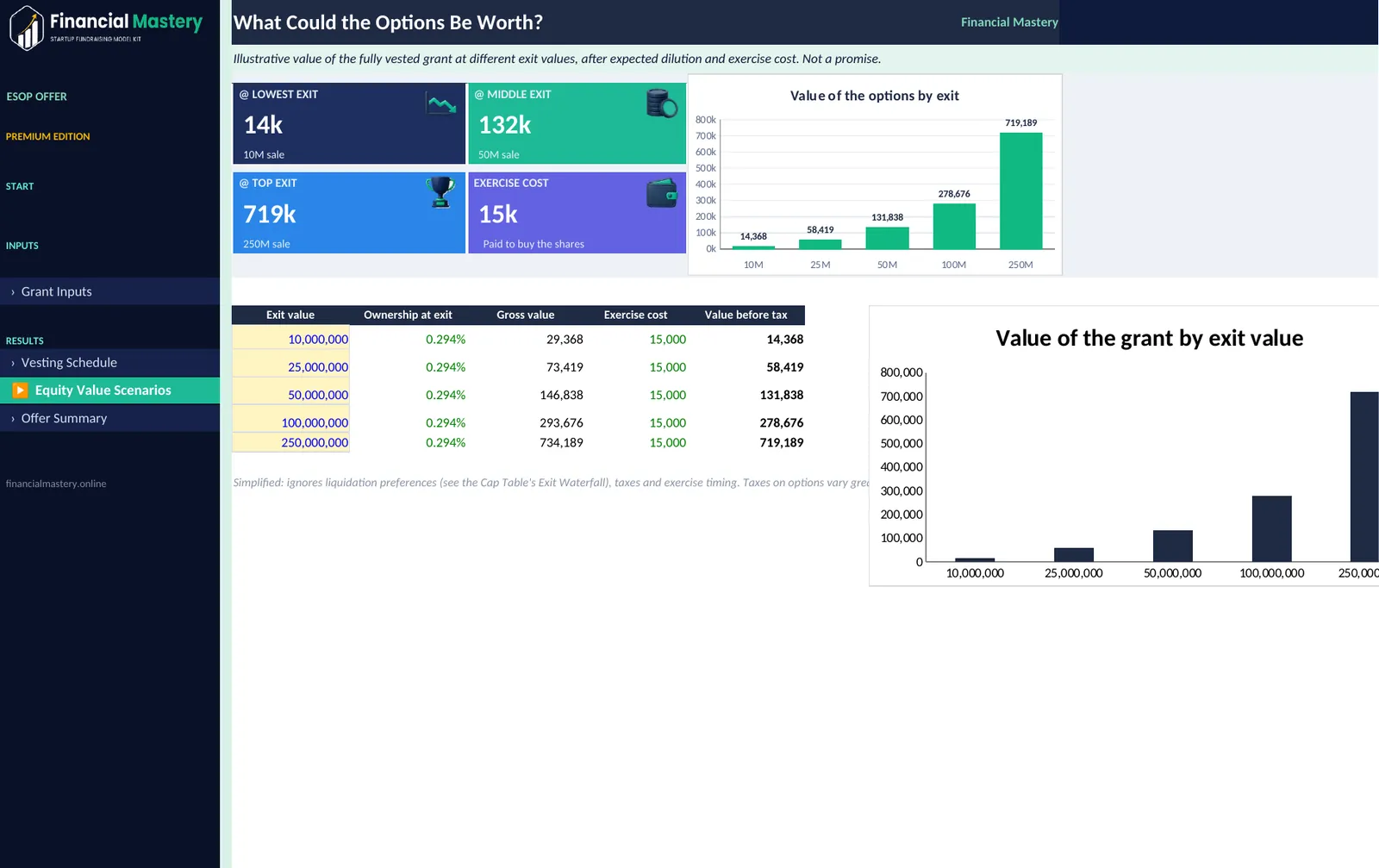Image resolution: width=1379 pixels, height=868 pixels.
Task: Click the Financial Mastery logo icon
Action: pyautogui.click(x=27, y=28)
